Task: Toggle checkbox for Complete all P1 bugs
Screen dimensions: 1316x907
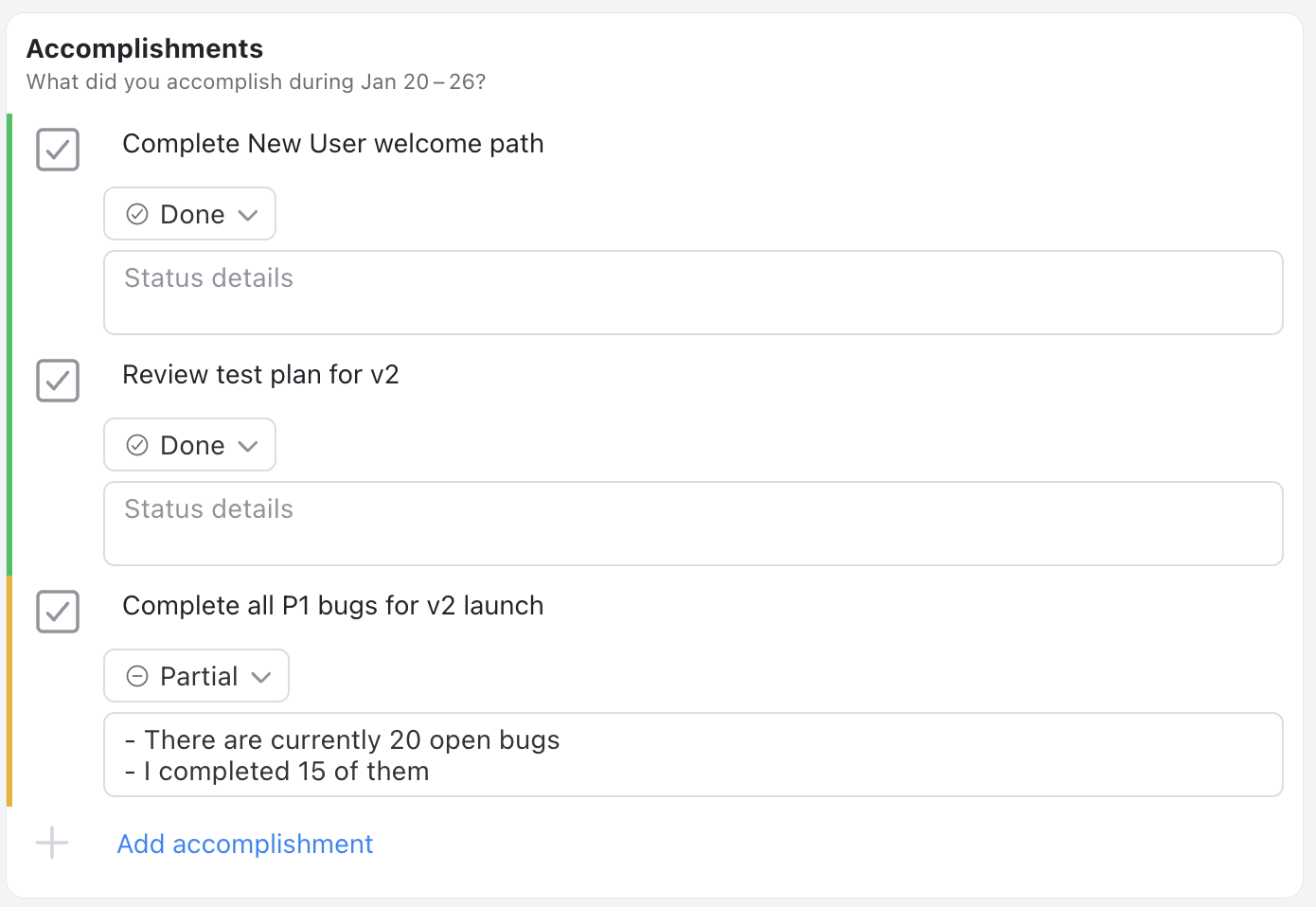Action: 58,612
